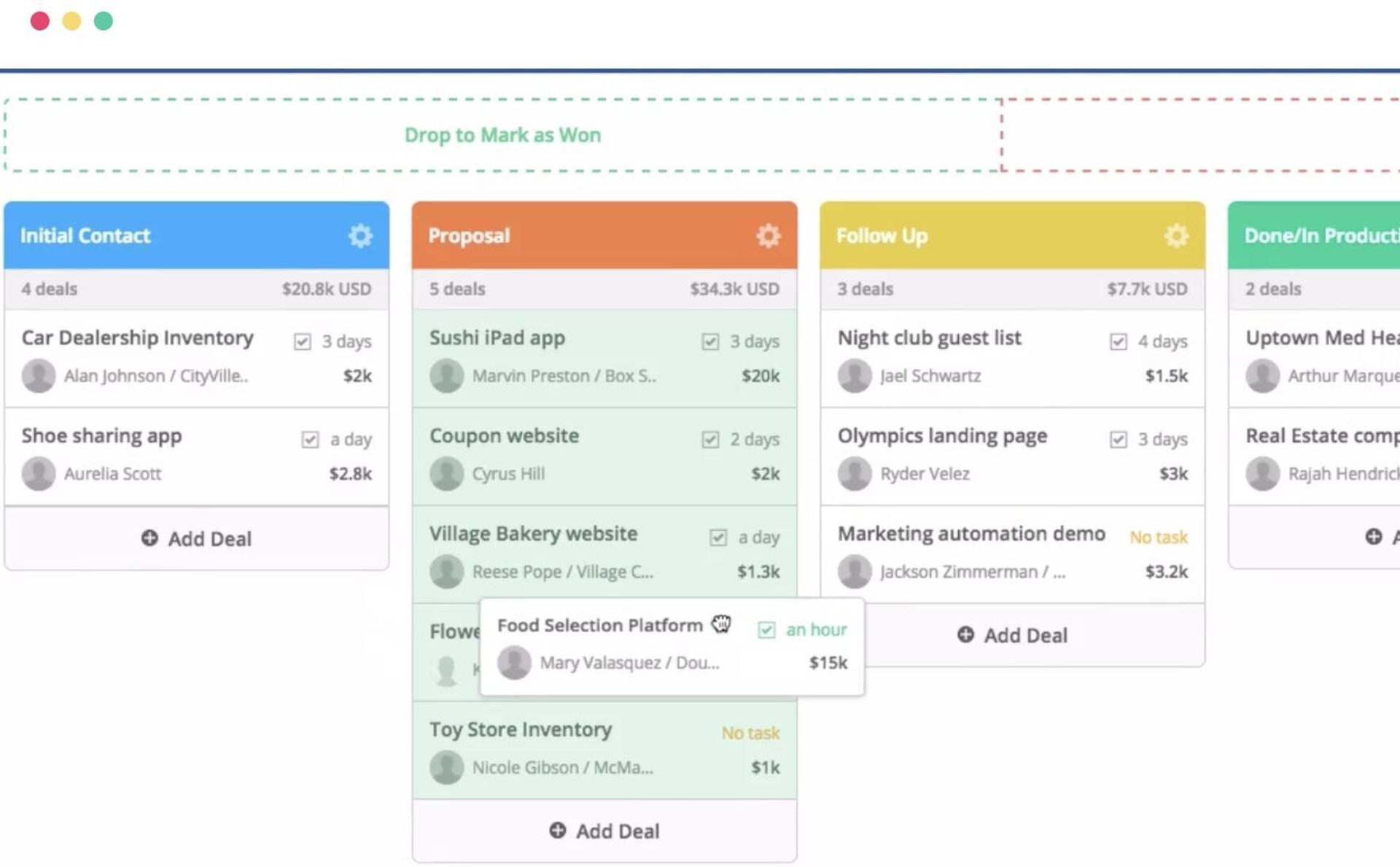Open Follow Up column settings gear
This screenshot has width=1400, height=867.
[1175, 236]
